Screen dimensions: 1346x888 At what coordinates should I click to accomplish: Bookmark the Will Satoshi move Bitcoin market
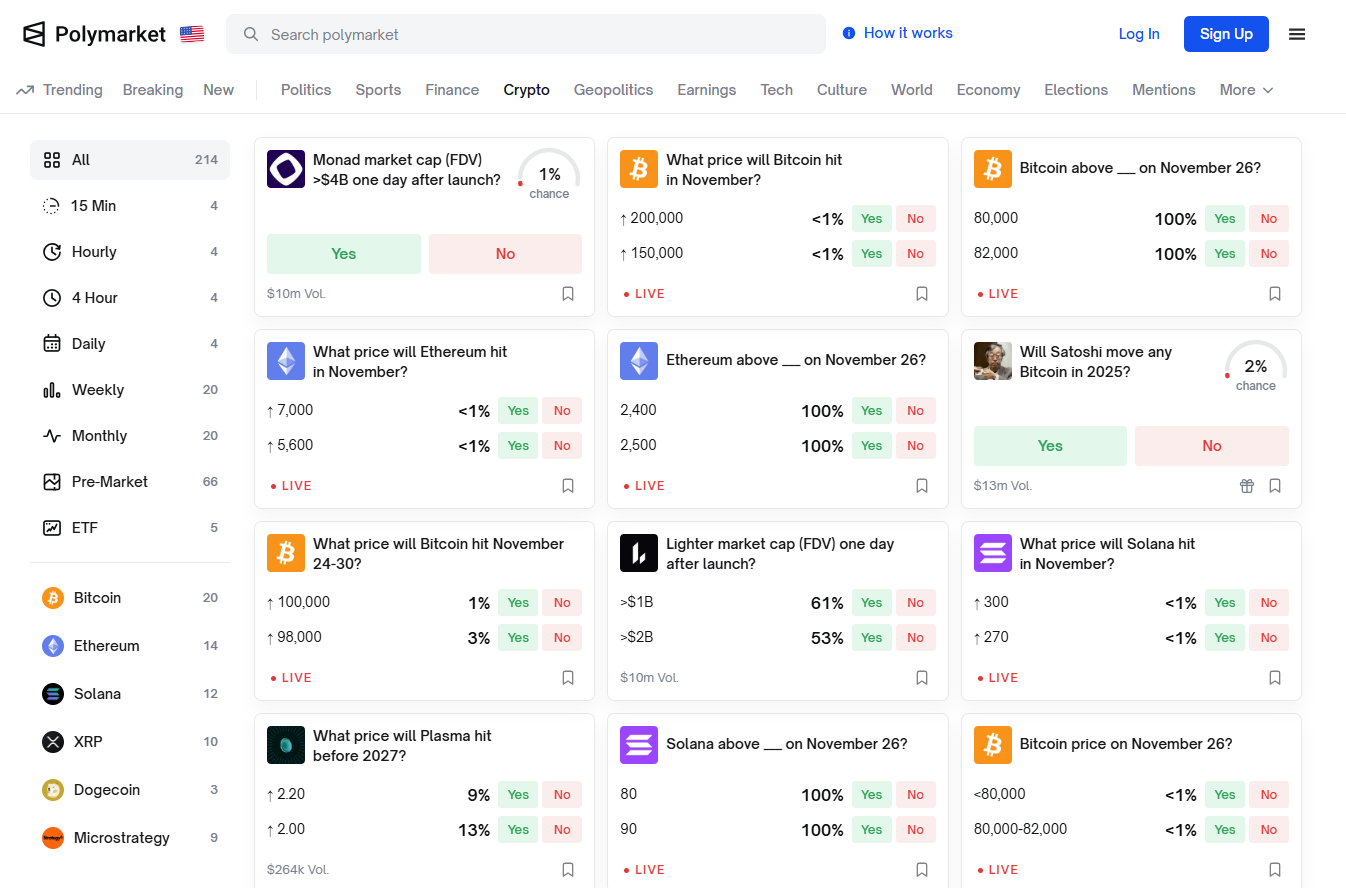click(1275, 486)
